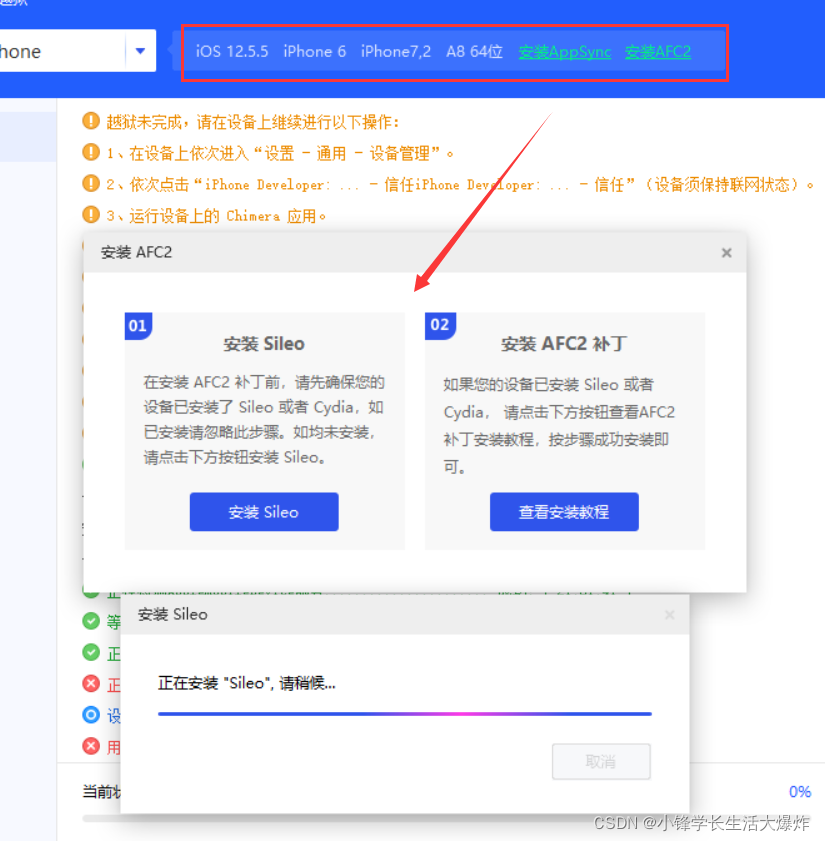Click the warning icon beside 越狱未完成
The height and width of the screenshot is (841, 825).
pos(91,121)
